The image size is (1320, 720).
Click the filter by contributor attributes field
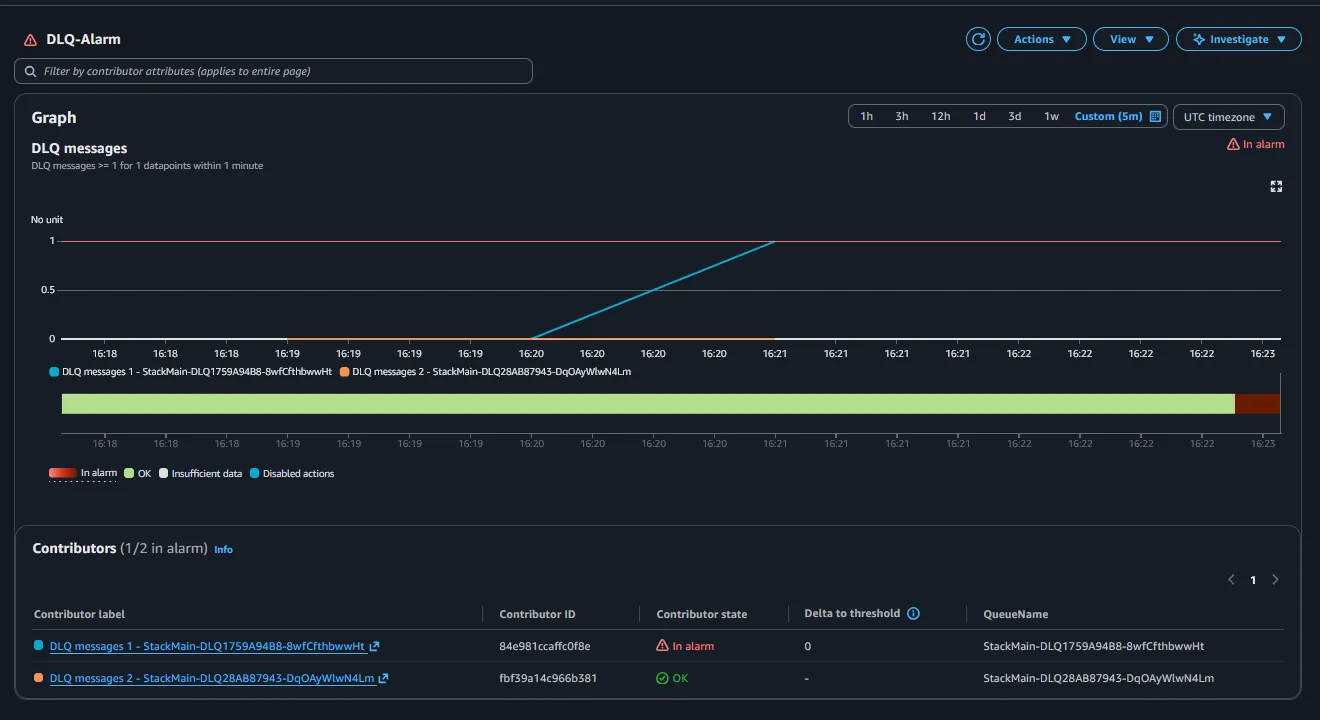click(273, 71)
